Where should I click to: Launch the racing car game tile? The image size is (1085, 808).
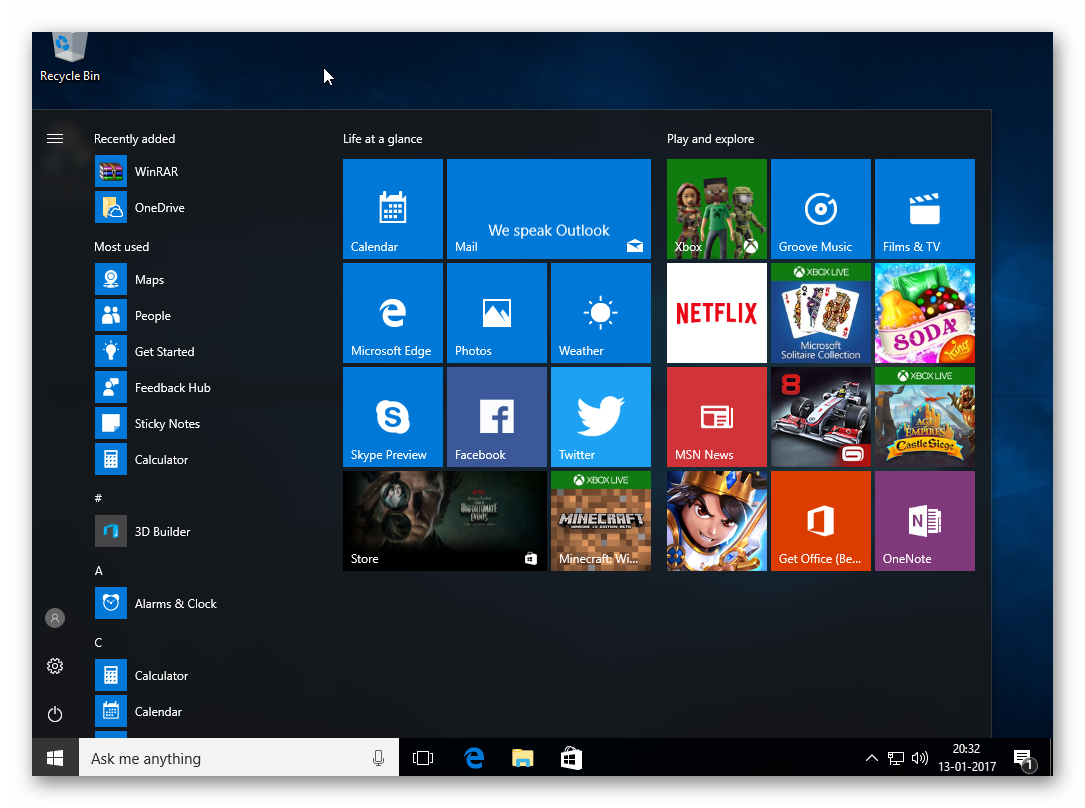821,417
